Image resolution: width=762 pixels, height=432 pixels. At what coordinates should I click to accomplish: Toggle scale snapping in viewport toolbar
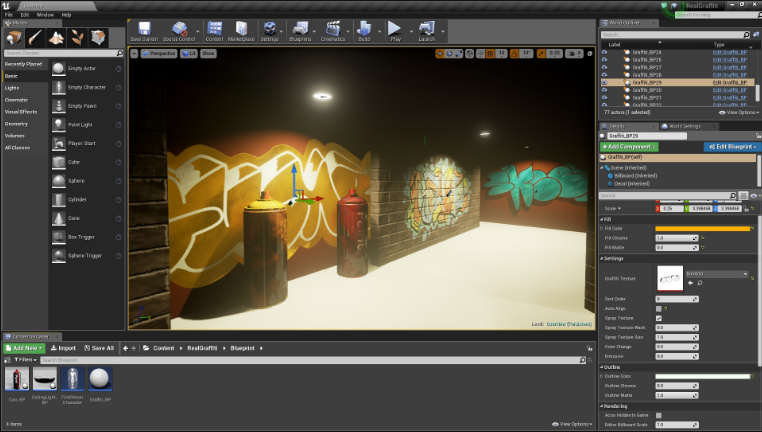pyautogui.click(x=541, y=53)
